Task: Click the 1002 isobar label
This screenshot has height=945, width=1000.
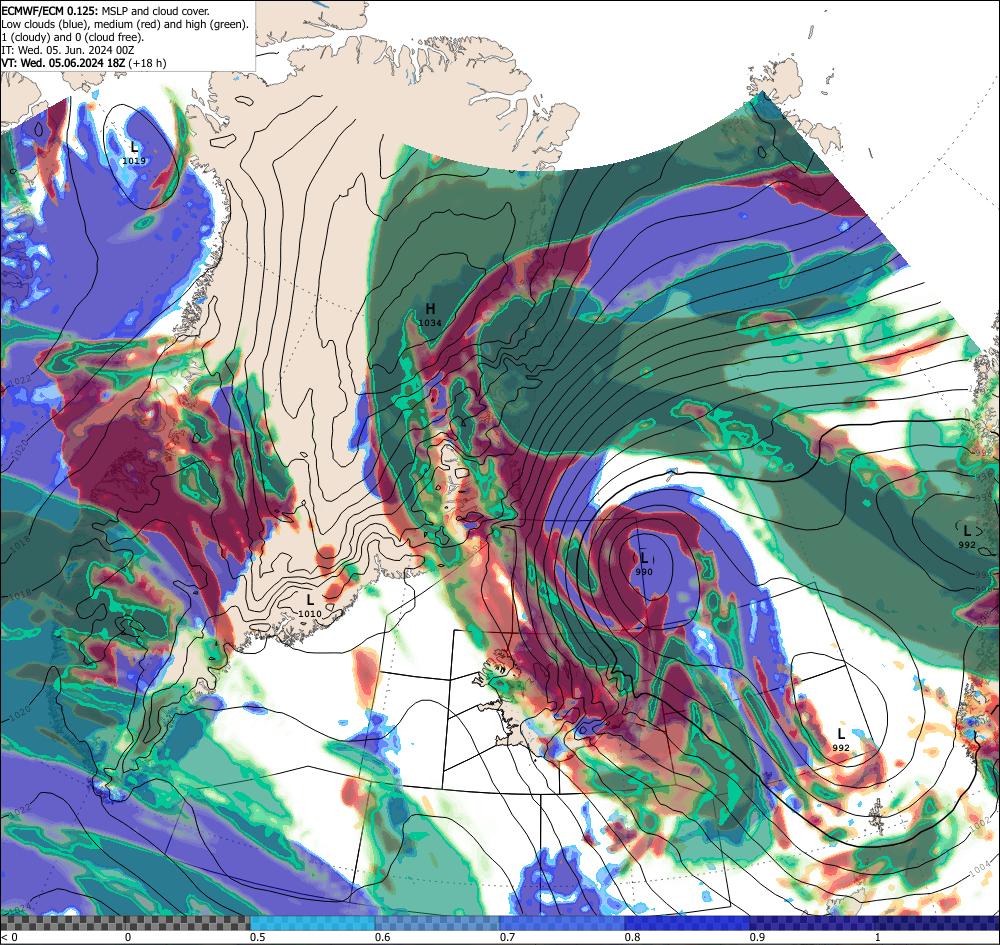Action: click(980, 824)
